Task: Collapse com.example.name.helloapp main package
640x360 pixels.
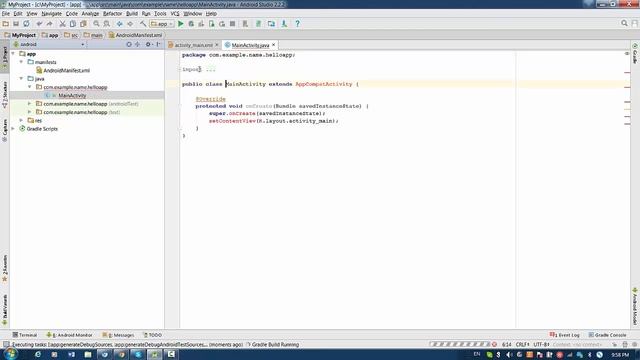Action: click(29, 87)
